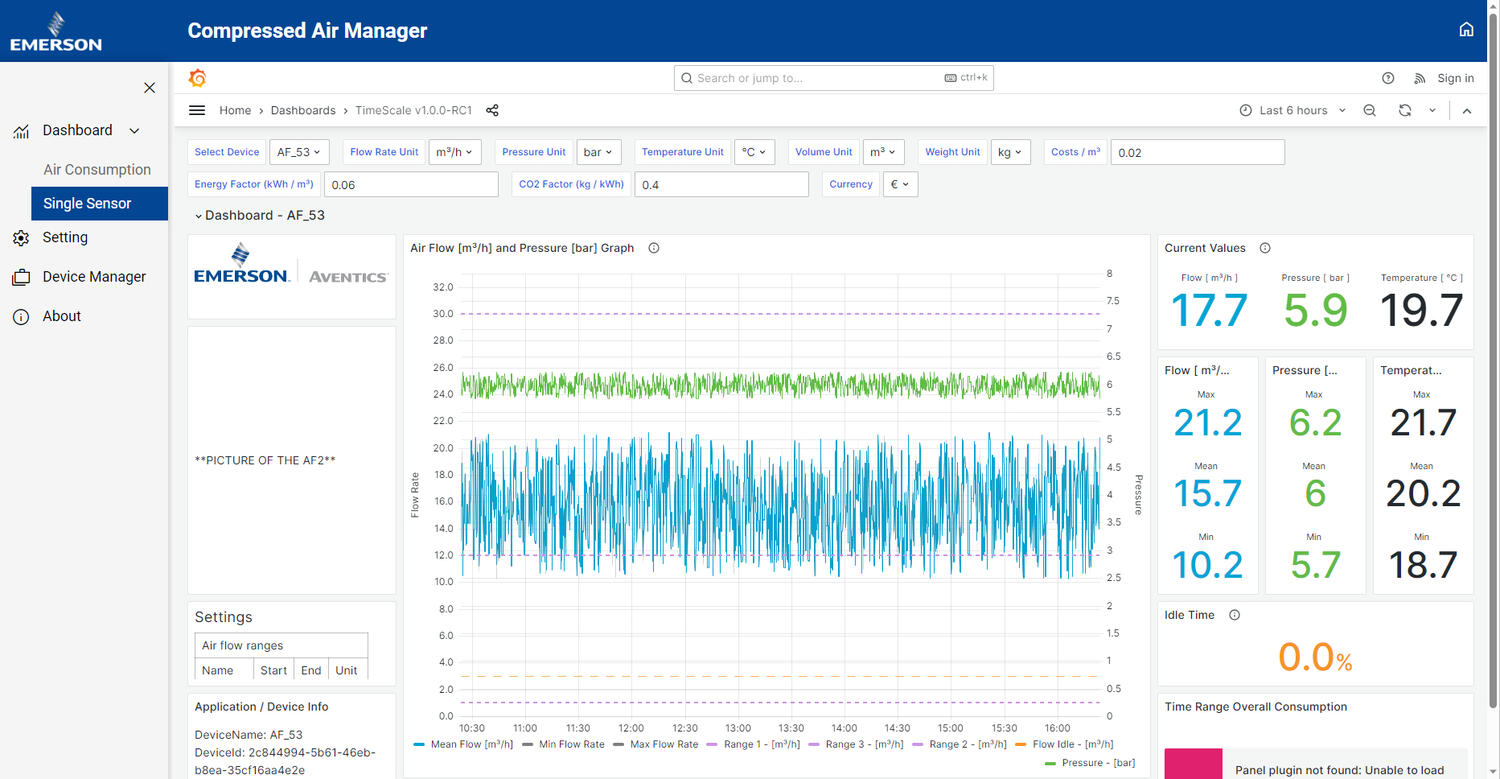1500x779 pixels.
Task: Click the Costs / m³ input field
Action: tap(1197, 152)
